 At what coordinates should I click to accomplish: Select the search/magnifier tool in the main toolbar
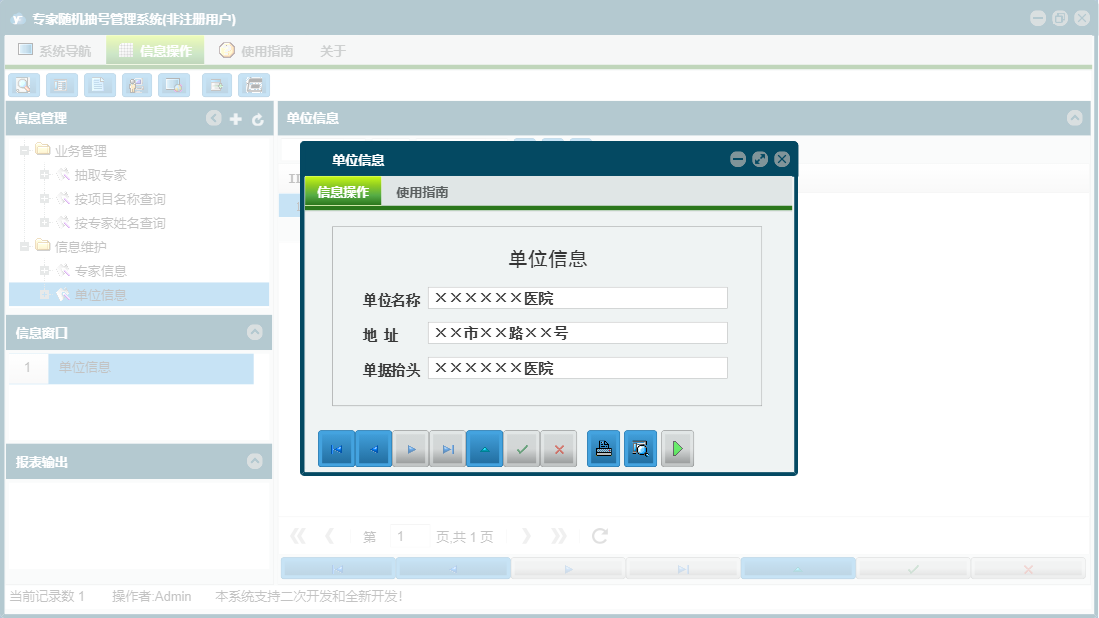point(23,85)
